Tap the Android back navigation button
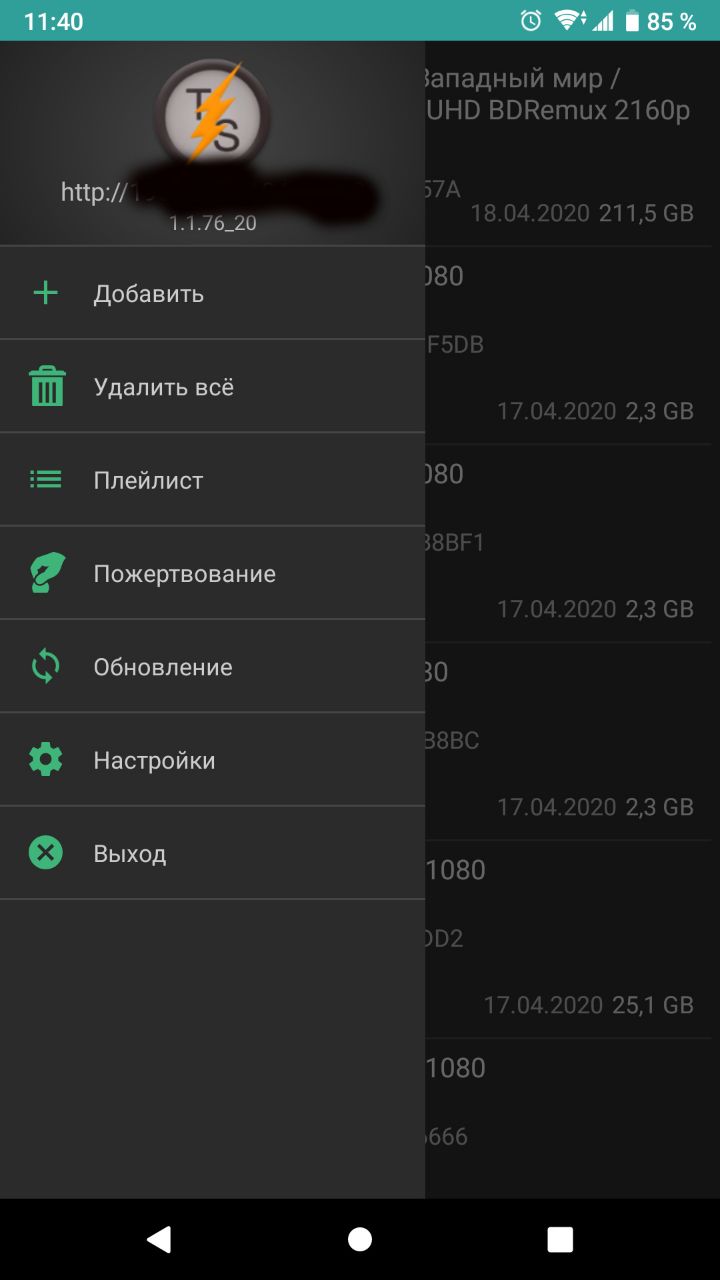The width and height of the screenshot is (720, 1280). click(158, 1239)
